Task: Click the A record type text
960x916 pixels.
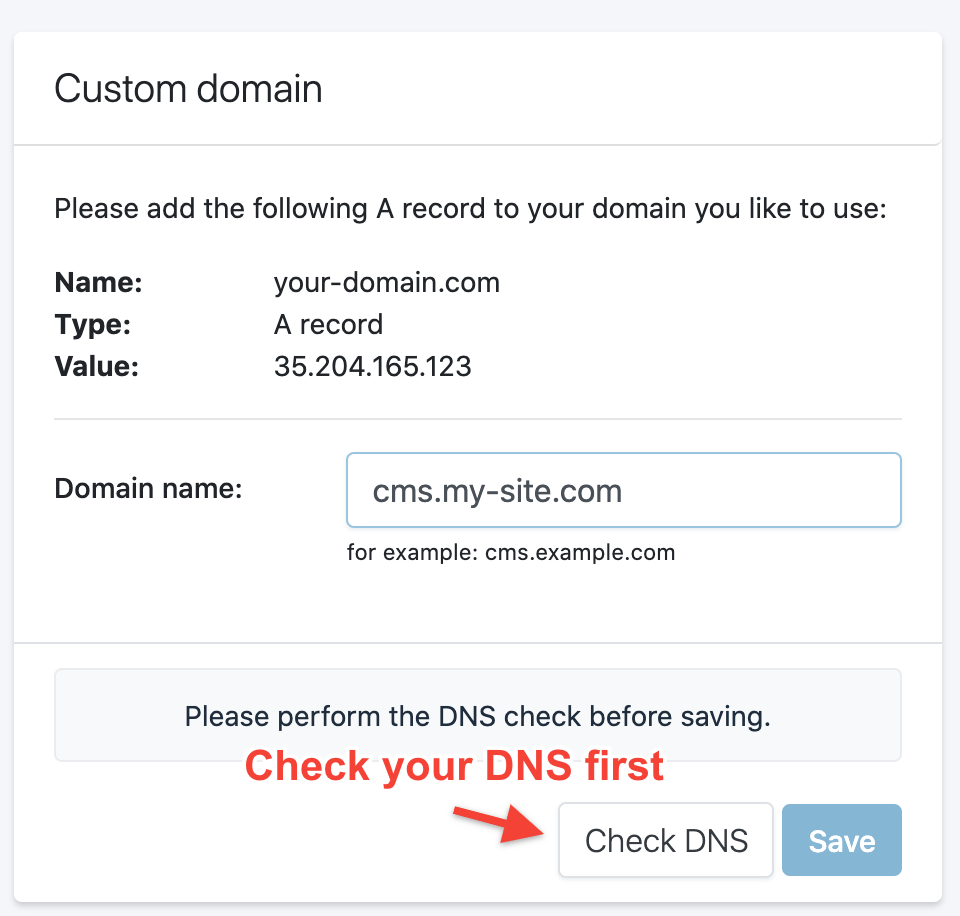Action: click(328, 324)
